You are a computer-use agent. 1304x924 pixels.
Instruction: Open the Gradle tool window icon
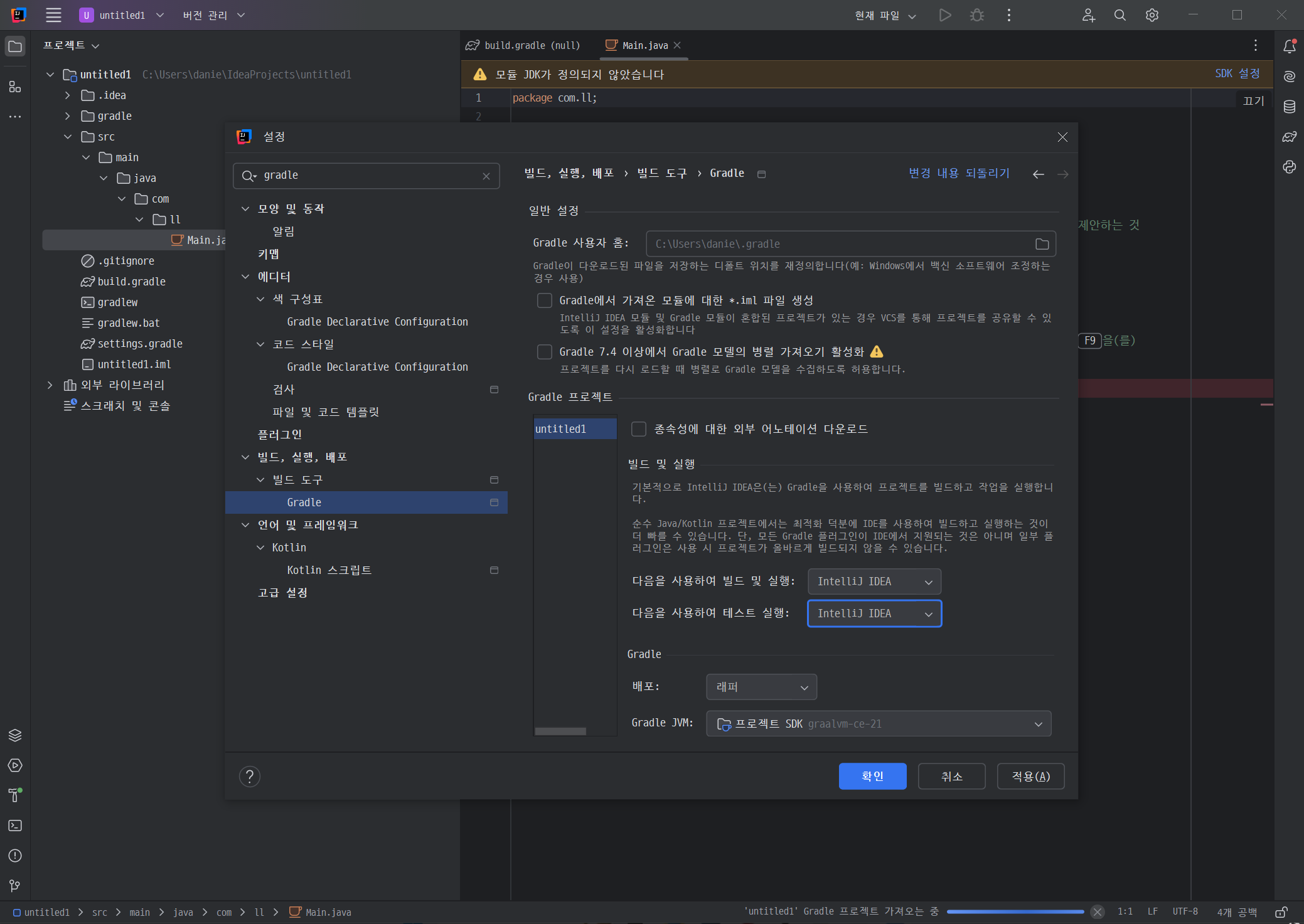point(1289,137)
